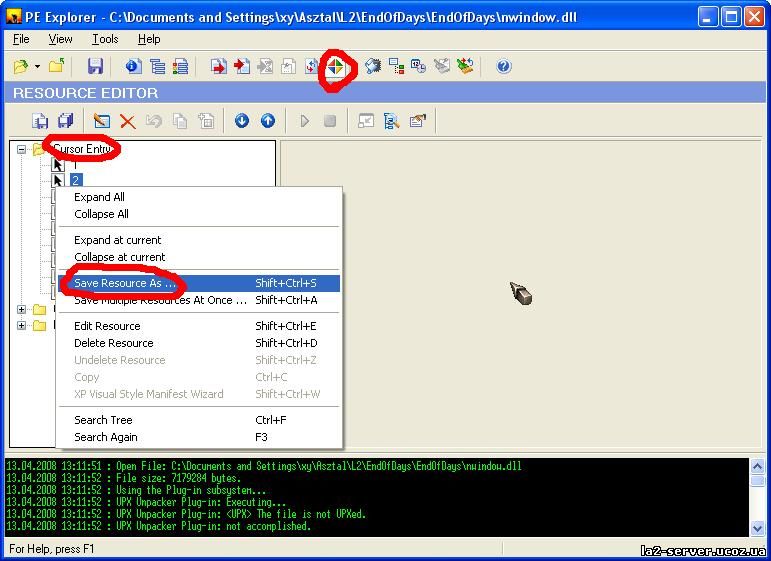This screenshot has width=771, height=561.
Task: Click the greyed play triangle button
Action: 304,121
